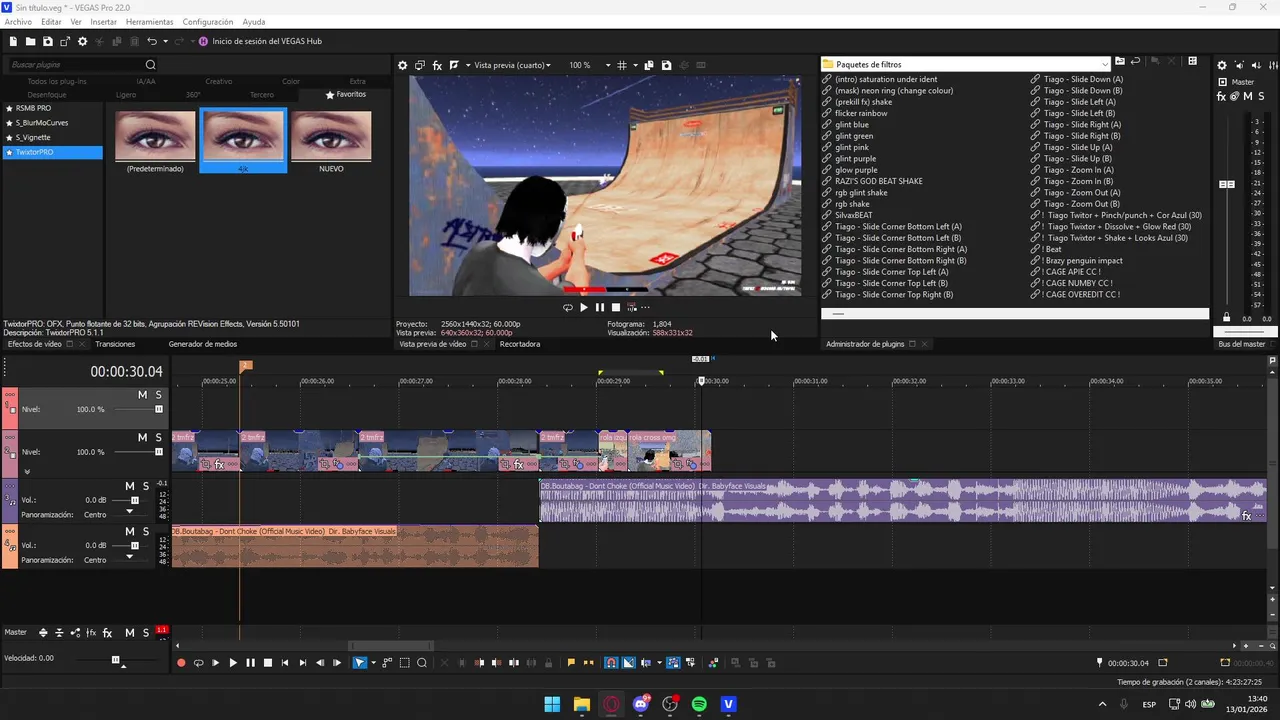This screenshot has height=720, width=1280.
Task: Adjust the Velocidad rate slider
Action: tap(115, 660)
